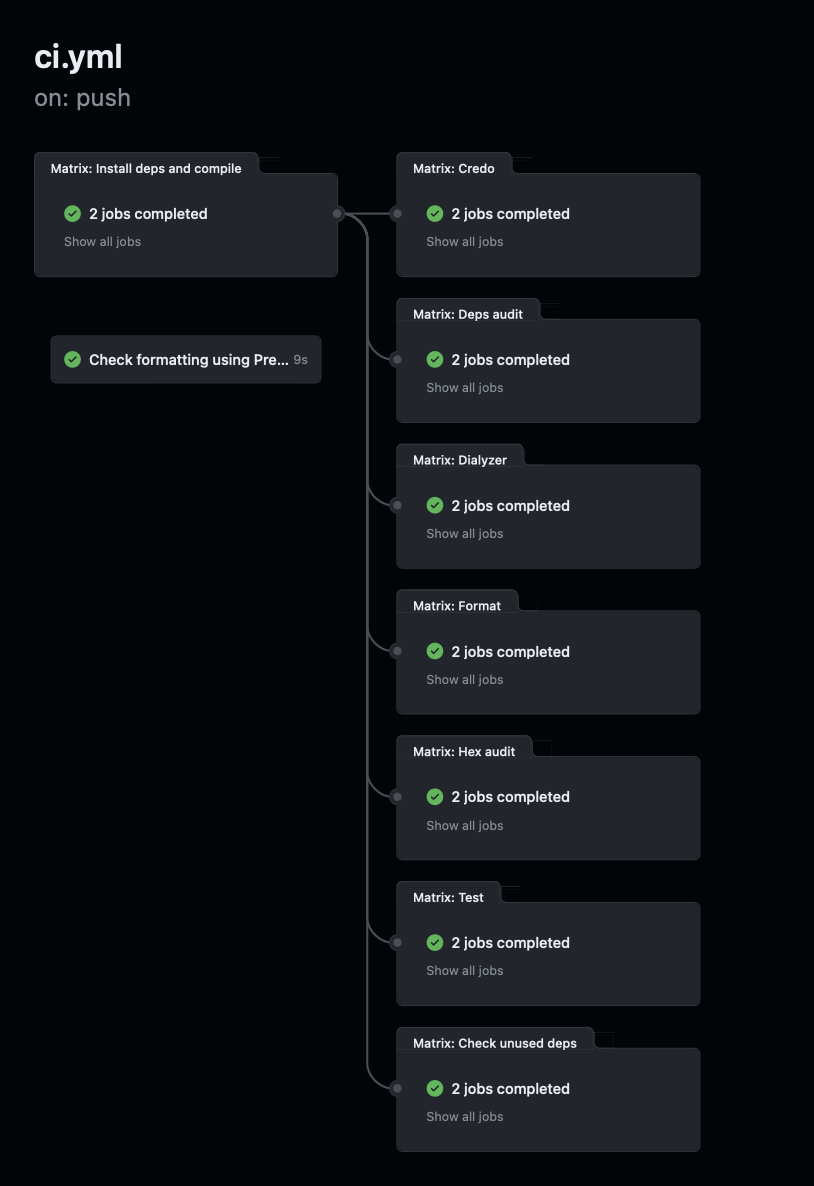Click green checkmark in Dialyzer matrix
814x1186 pixels.
tap(434, 506)
